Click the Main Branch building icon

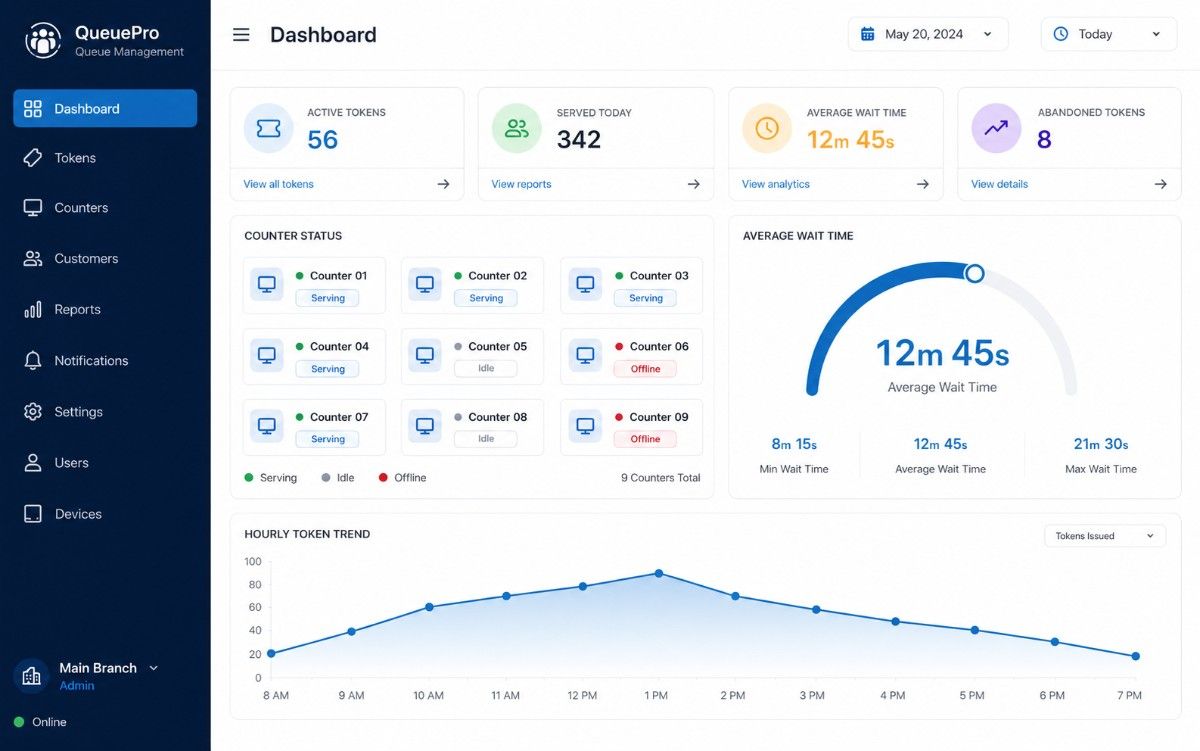(x=31, y=676)
